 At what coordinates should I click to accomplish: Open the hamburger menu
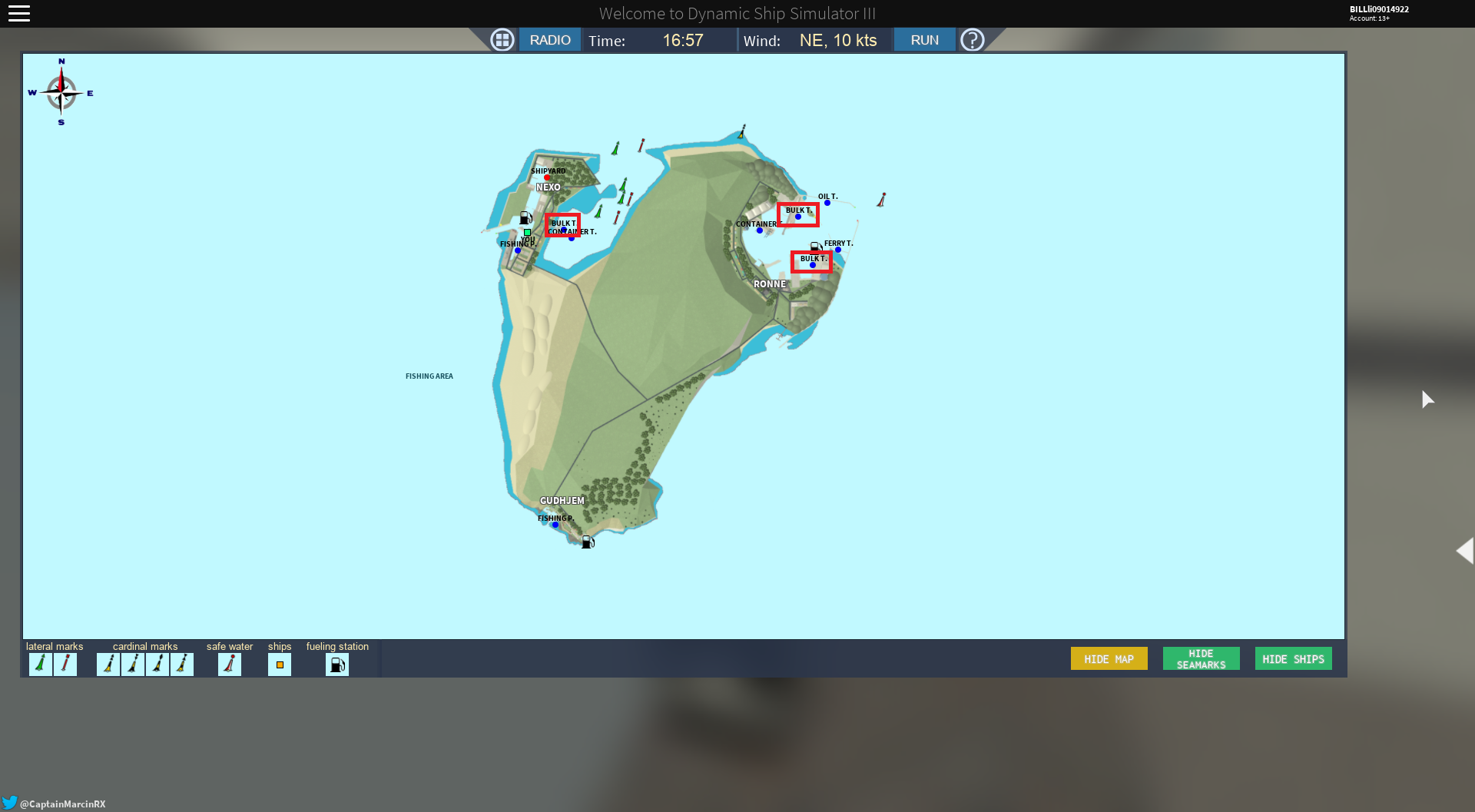click(19, 13)
